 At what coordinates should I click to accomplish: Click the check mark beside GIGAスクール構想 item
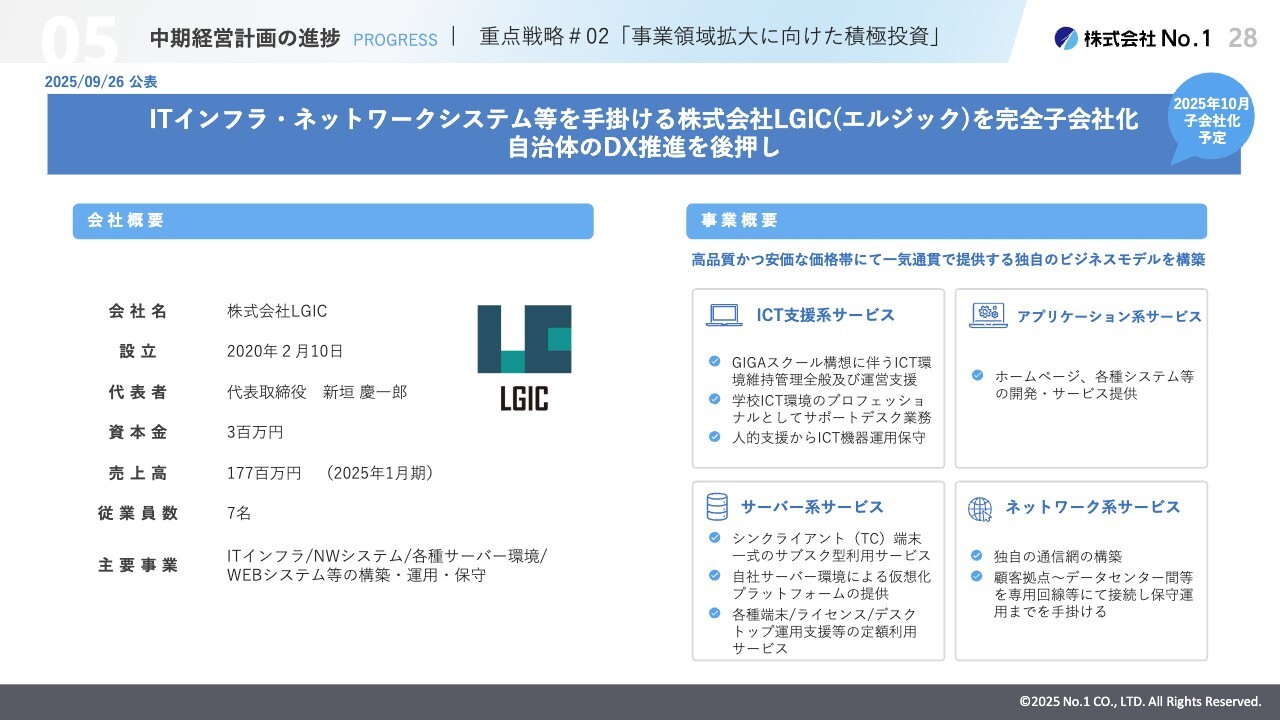tap(714, 361)
